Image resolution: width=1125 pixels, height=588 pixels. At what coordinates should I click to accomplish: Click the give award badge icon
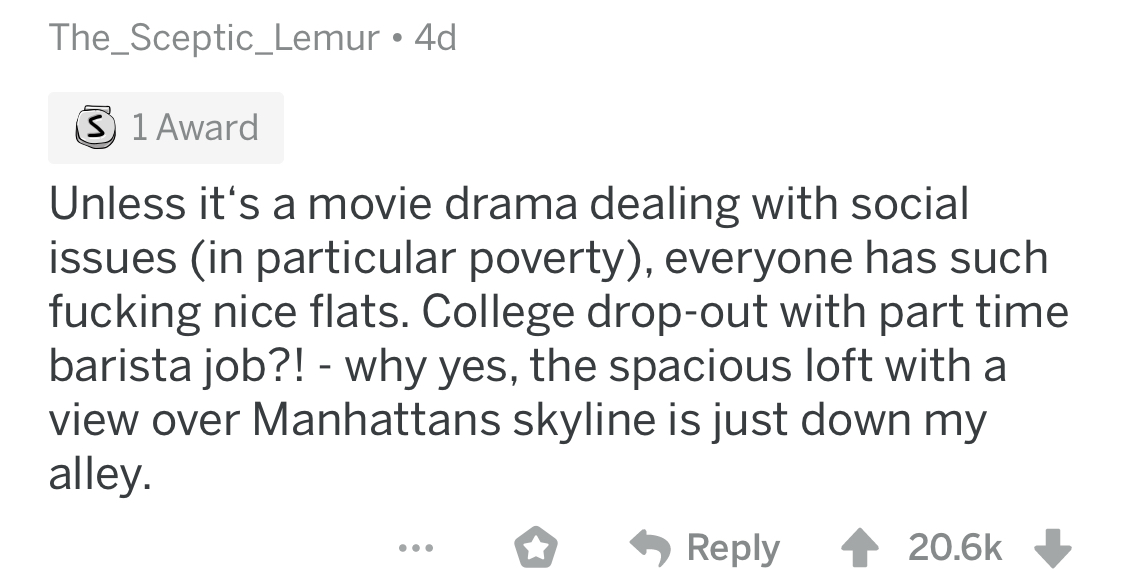point(535,548)
